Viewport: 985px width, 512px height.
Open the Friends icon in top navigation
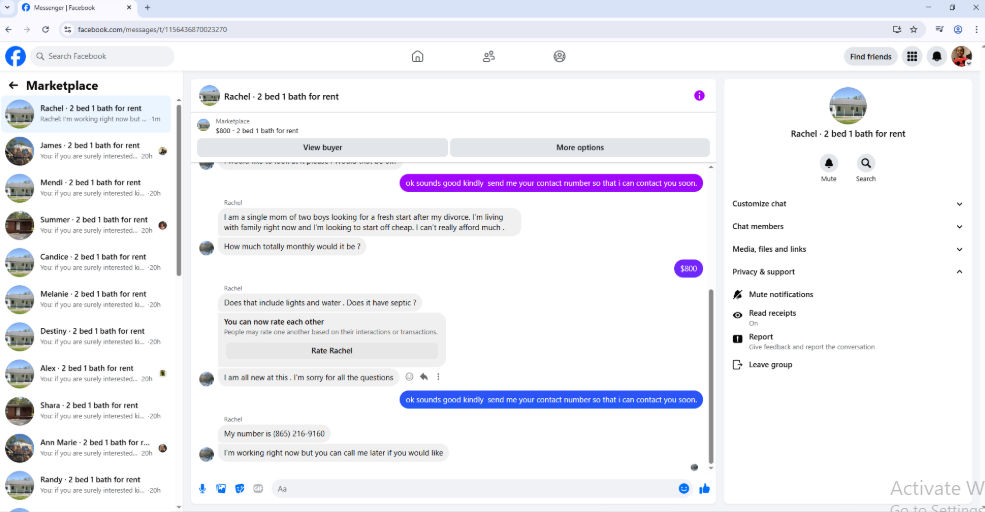[x=489, y=57]
